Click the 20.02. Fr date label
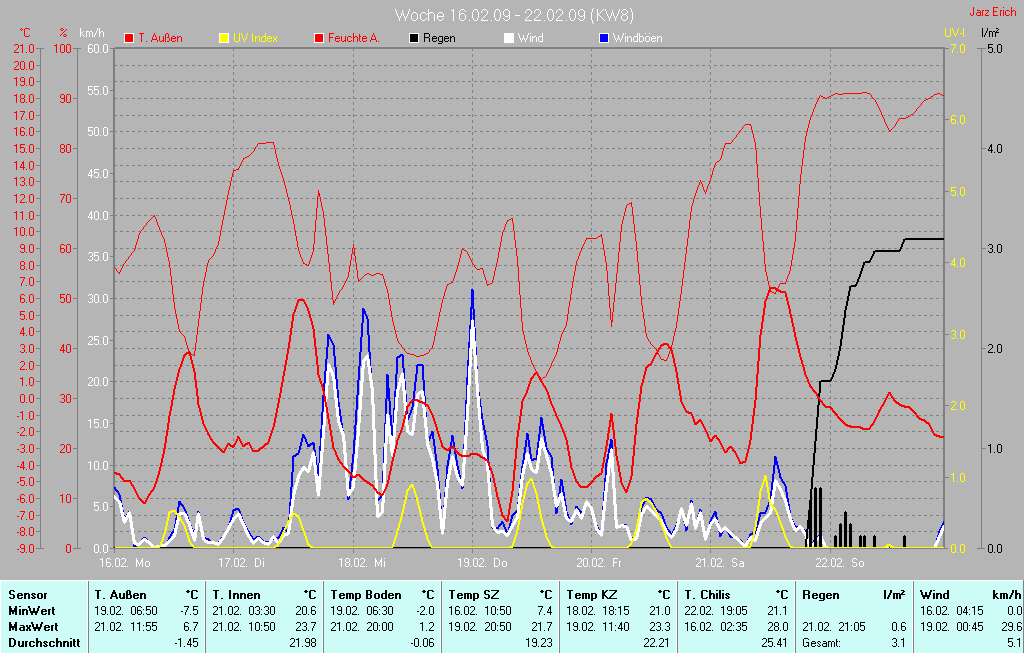 coord(599,563)
